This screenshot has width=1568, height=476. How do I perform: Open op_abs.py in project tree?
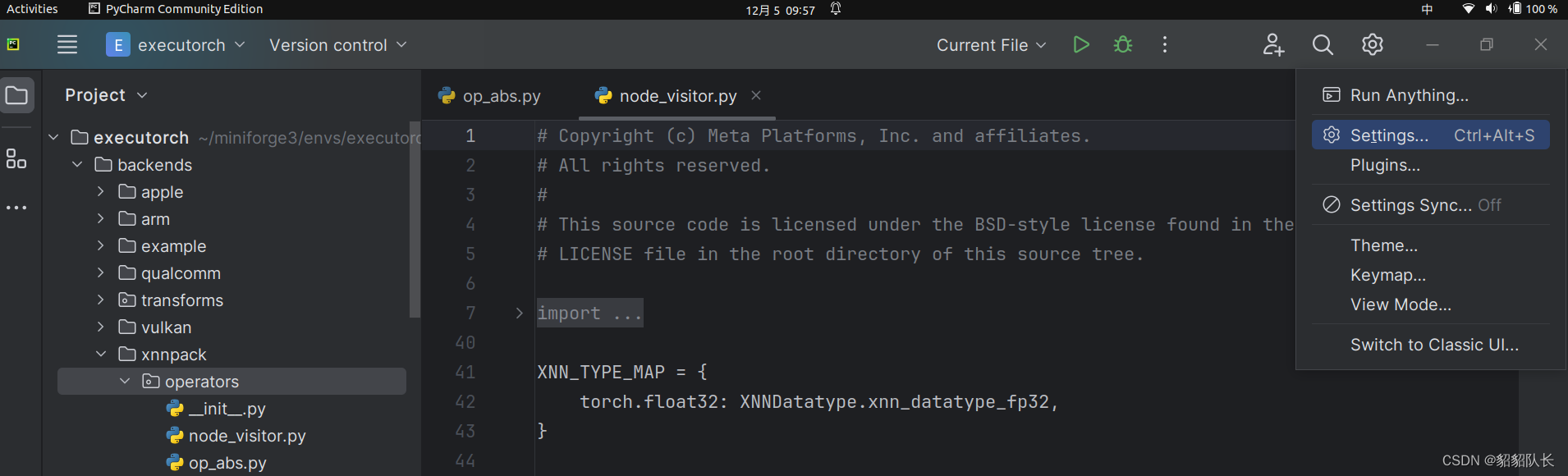[217, 462]
